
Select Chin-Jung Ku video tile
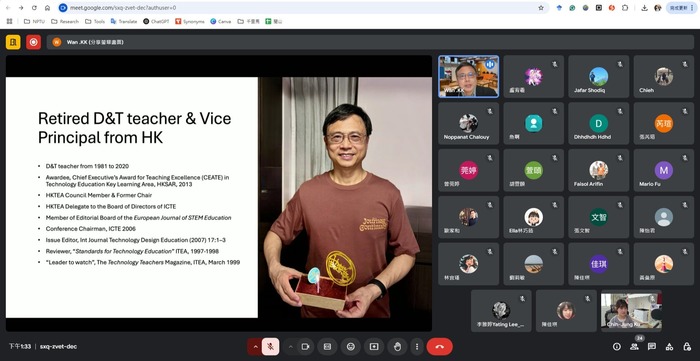(631, 311)
